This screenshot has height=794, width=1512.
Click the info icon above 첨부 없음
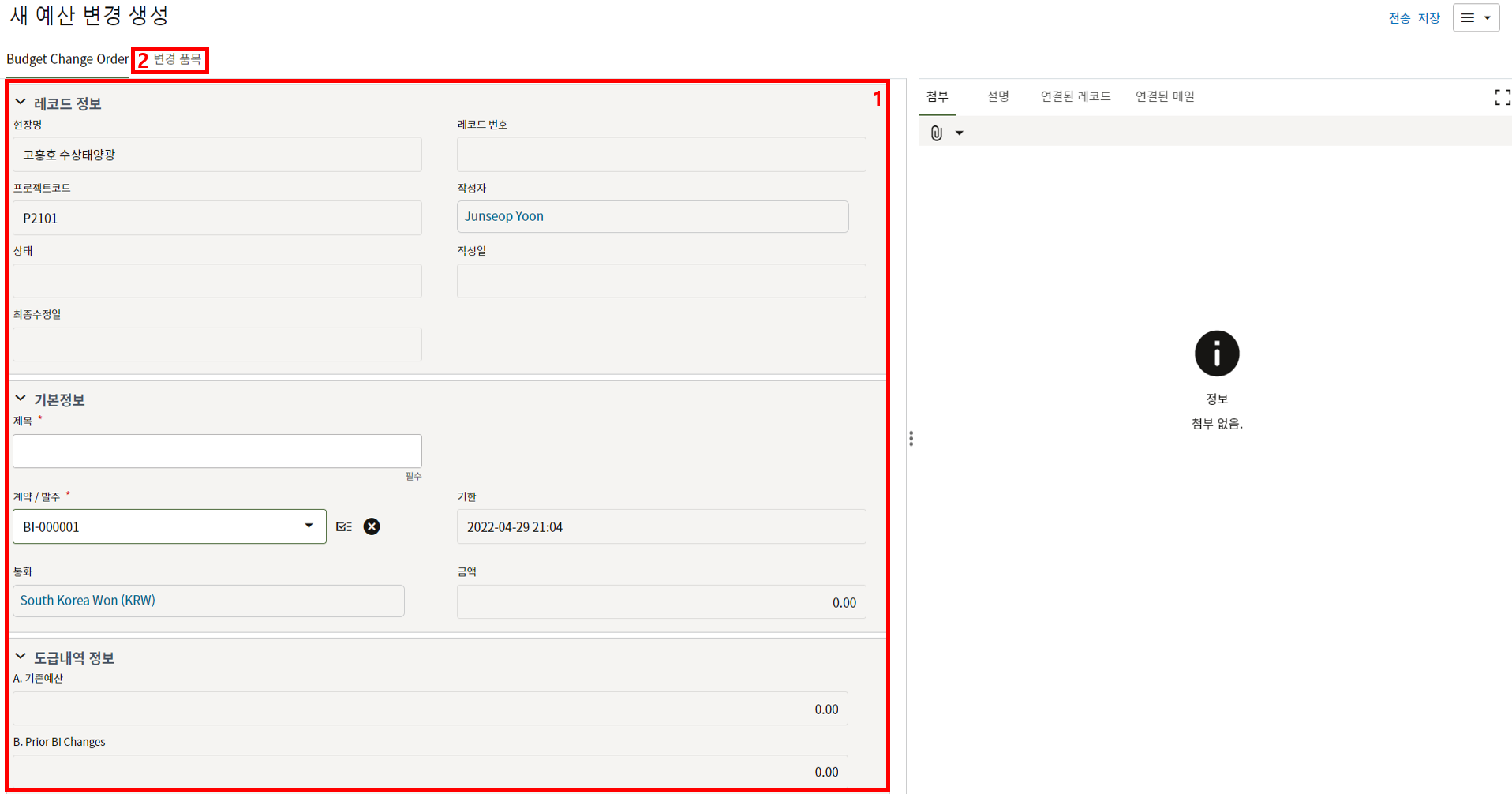point(1216,354)
